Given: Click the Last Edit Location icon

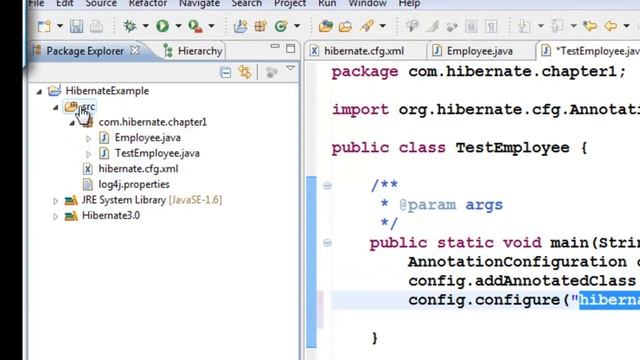Looking at the screenshot, I should coord(590,27).
